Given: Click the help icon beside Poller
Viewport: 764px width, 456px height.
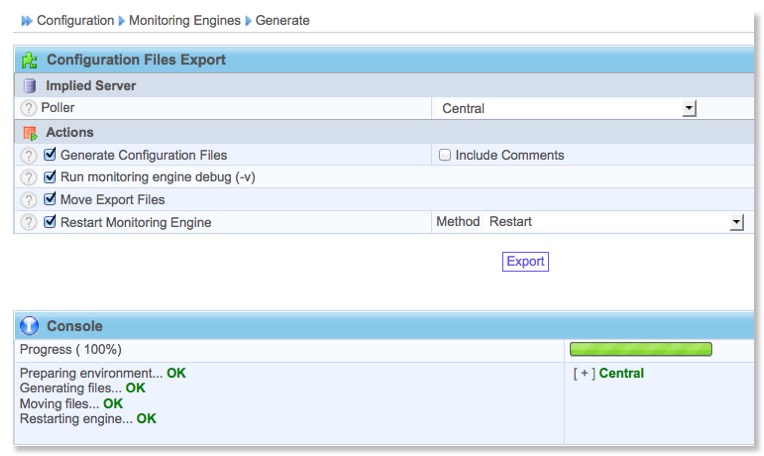Looking at the screenshot, I should coord(29,108).
